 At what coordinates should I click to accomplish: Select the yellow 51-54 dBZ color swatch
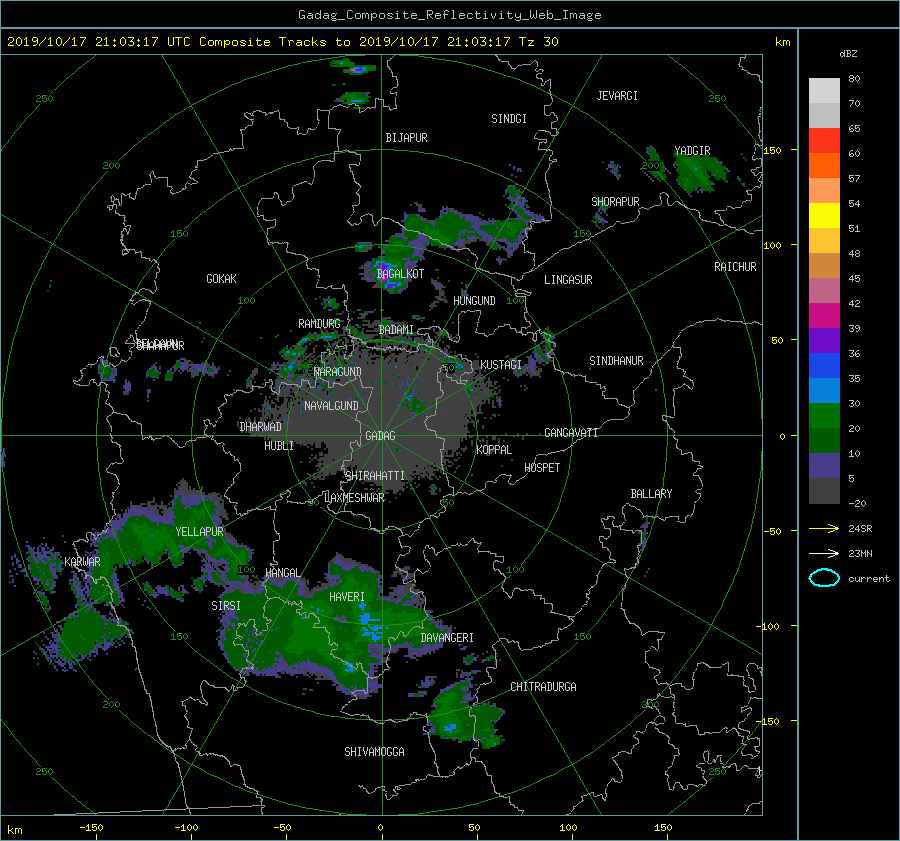(x=824, y=216)
